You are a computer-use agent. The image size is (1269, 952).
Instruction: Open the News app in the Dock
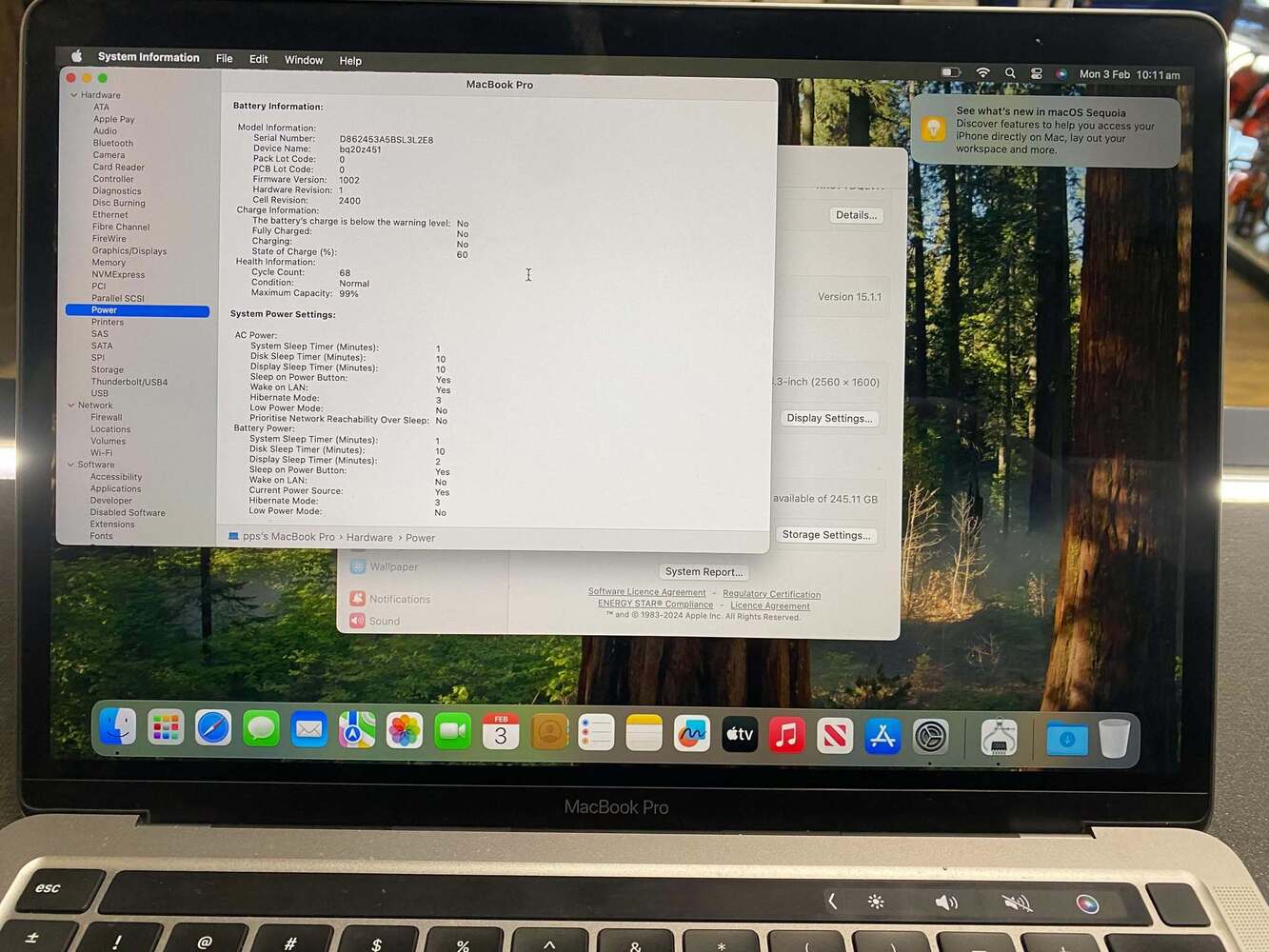835,736
